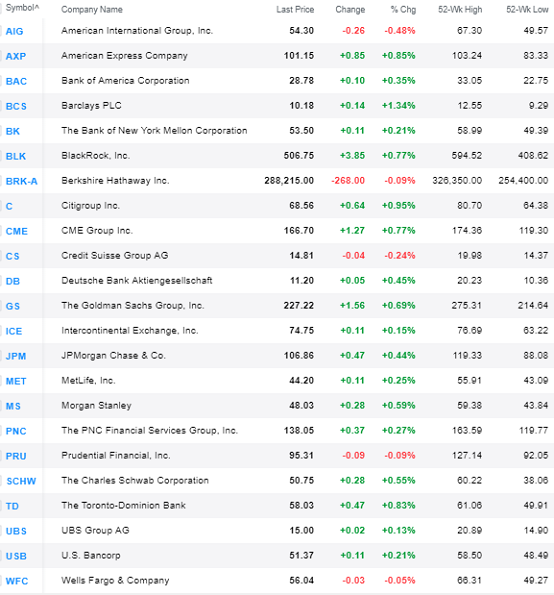Open the USB symbol link
Screen dimensions: 554x595
tap(16, 557)
